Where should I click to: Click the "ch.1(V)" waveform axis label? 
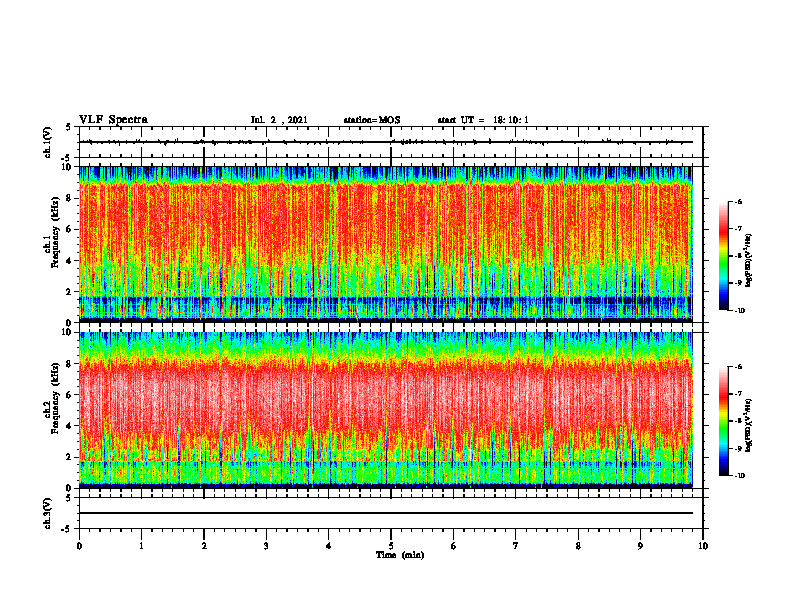(48, 142)
